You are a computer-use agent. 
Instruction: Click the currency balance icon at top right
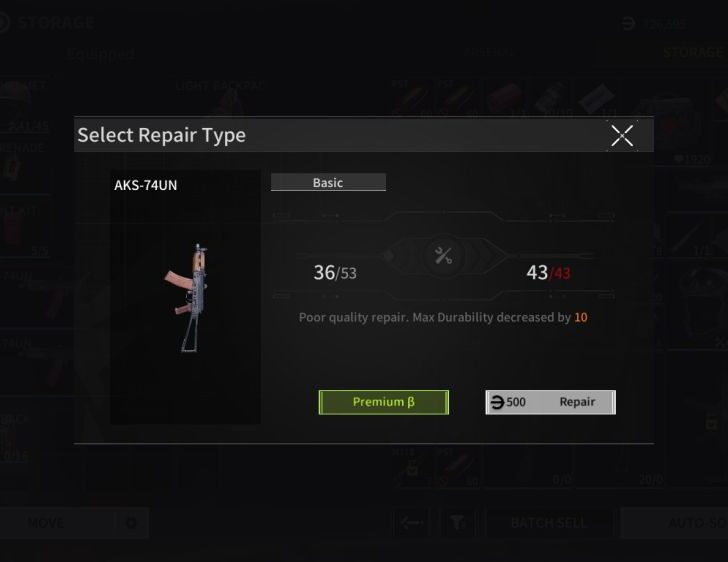pos(628,23)
